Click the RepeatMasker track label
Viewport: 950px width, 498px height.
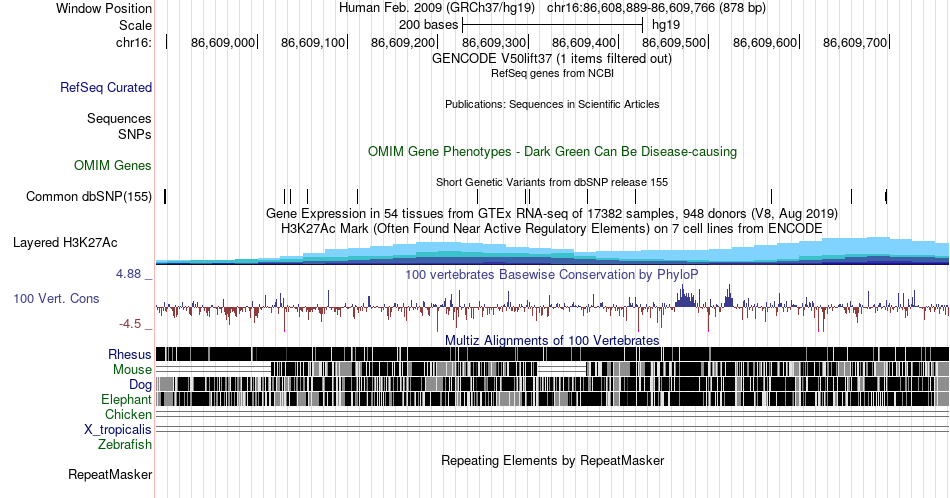(110, 474)
